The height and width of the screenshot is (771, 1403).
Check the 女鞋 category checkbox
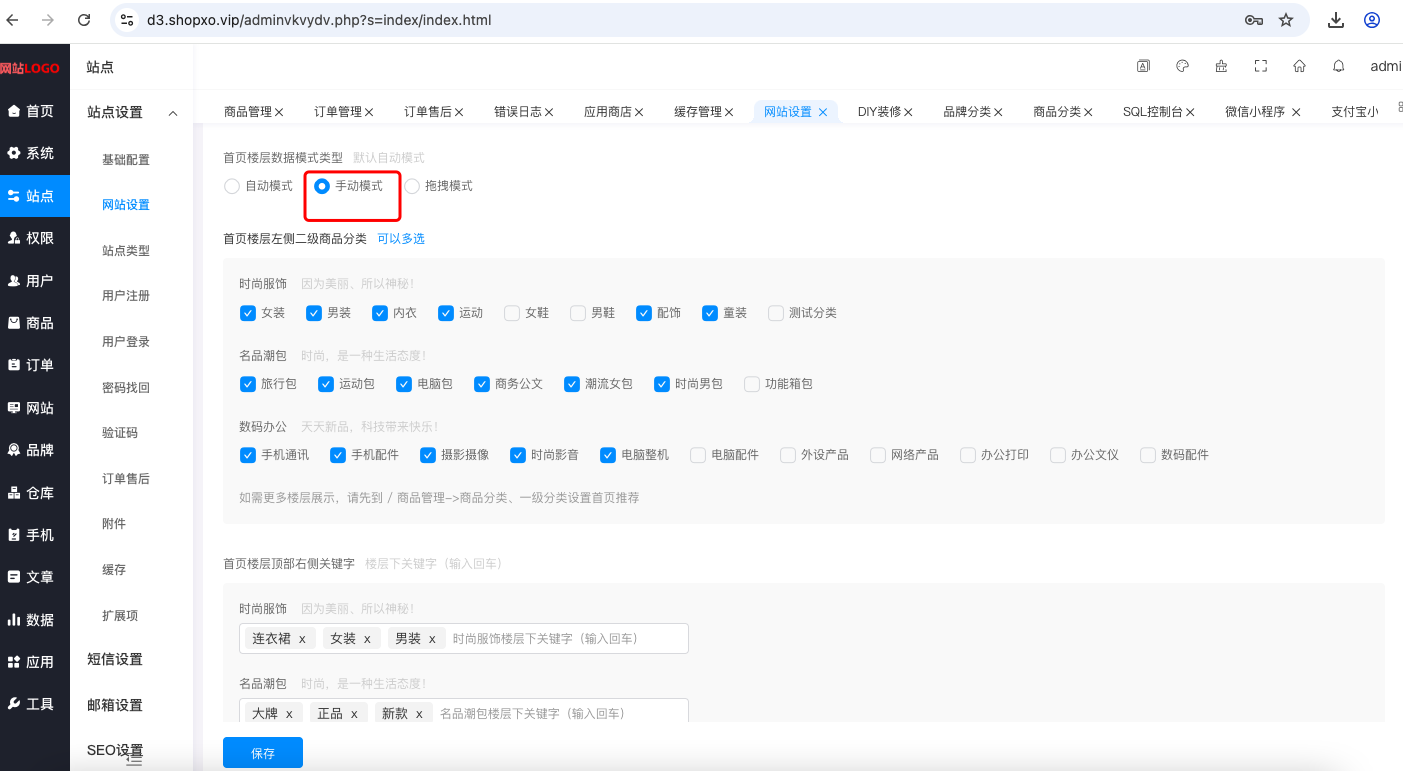pyautogui.click(x=512, y=313)
